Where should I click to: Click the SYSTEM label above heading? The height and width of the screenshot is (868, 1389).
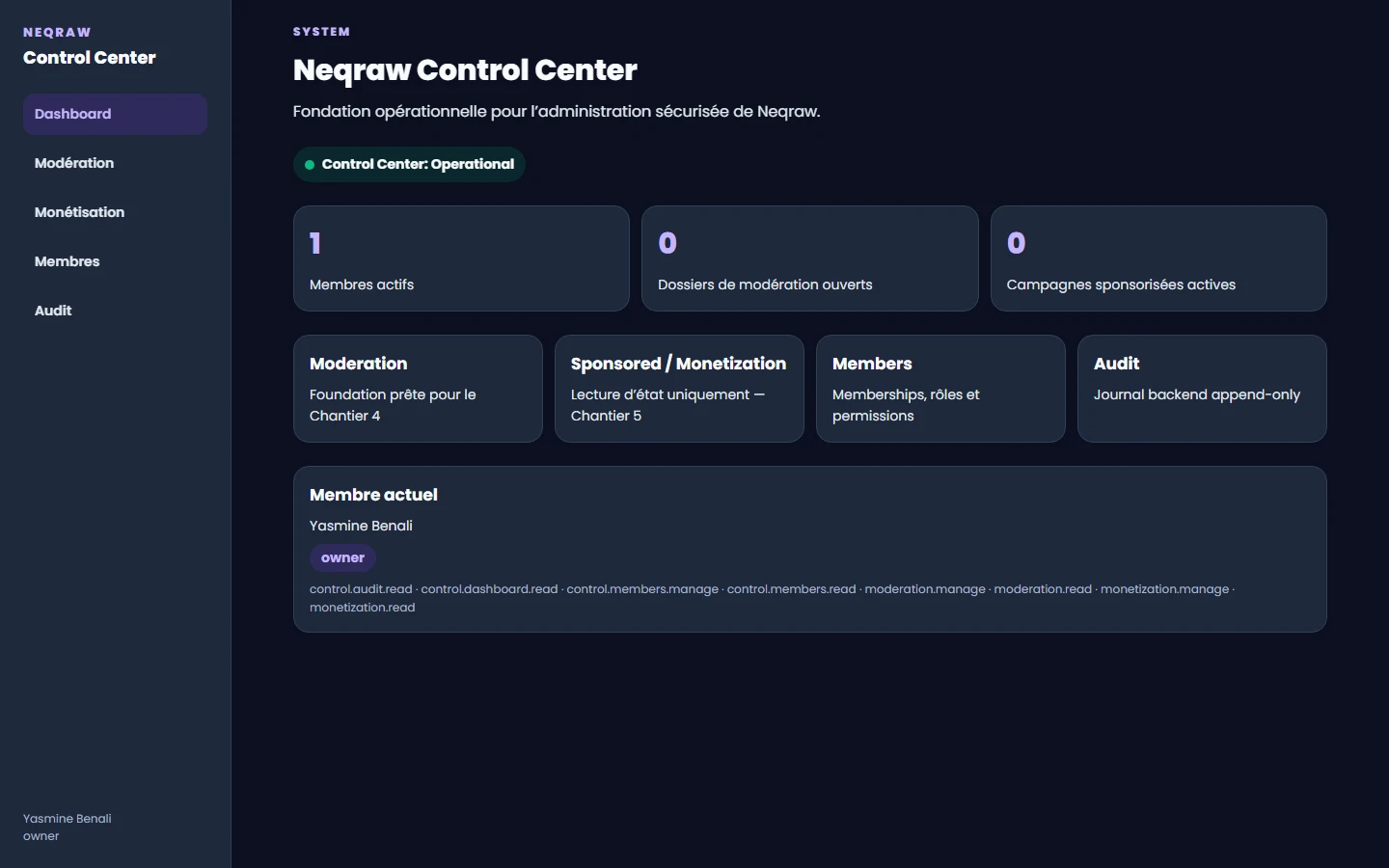coord(321,32)
